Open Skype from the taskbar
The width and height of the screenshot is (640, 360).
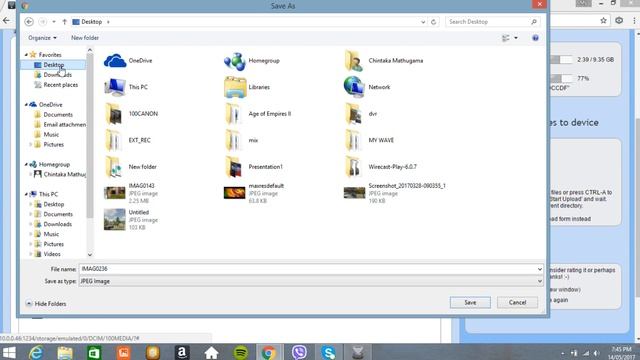pos(329,352)
